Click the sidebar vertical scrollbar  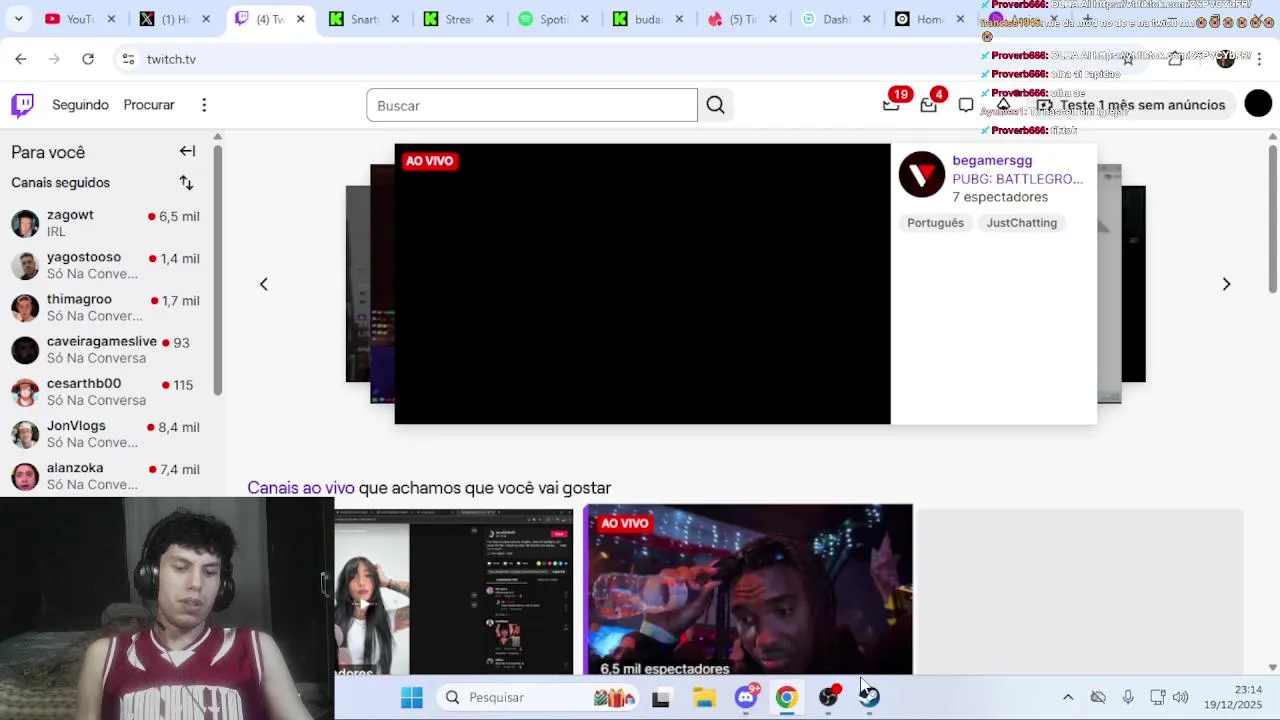coord(217,270)
